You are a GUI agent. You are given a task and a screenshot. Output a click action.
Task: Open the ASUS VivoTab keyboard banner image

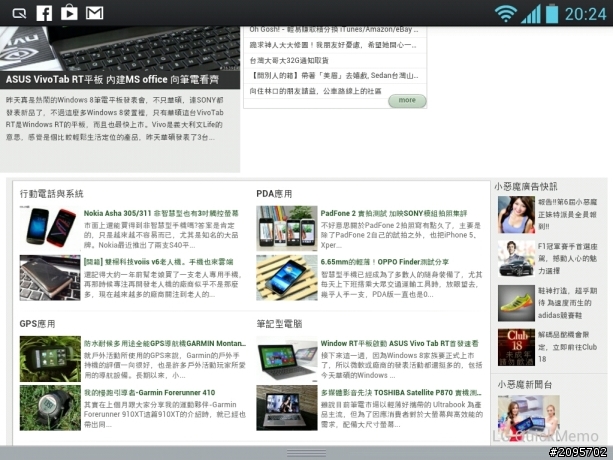[x=120, y=48]
